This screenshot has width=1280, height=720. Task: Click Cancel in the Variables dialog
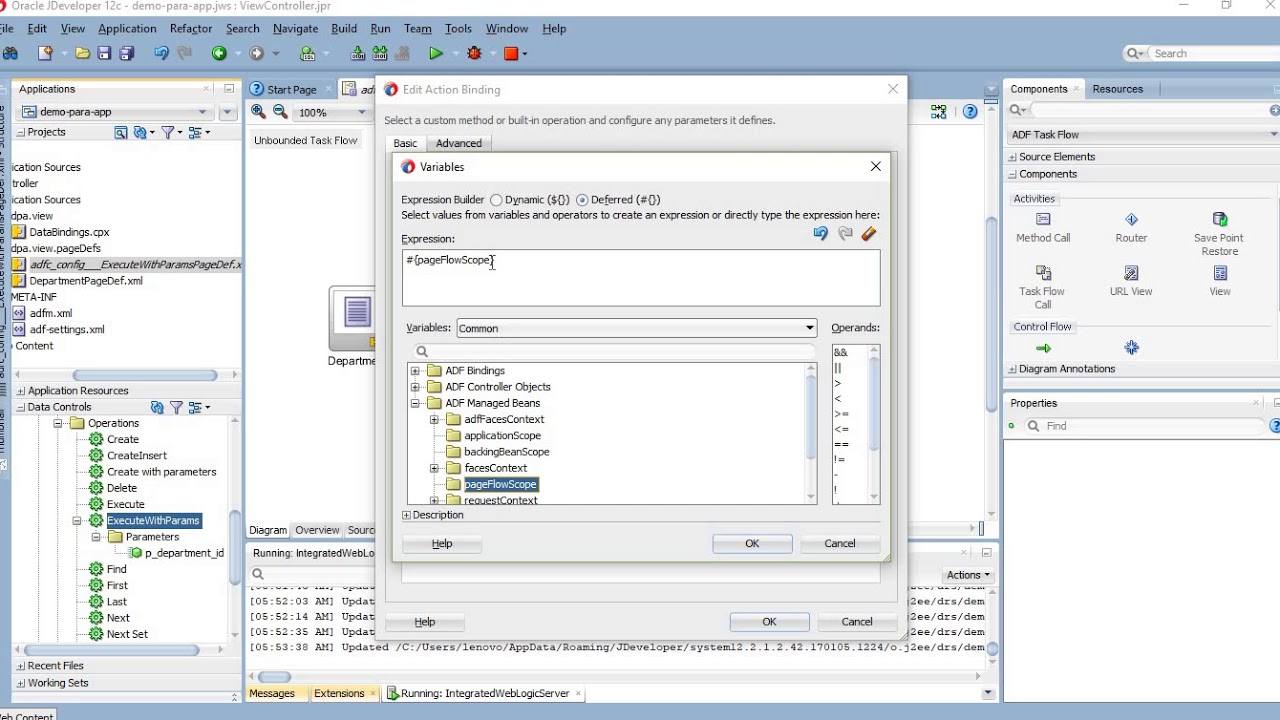point(840,543)
